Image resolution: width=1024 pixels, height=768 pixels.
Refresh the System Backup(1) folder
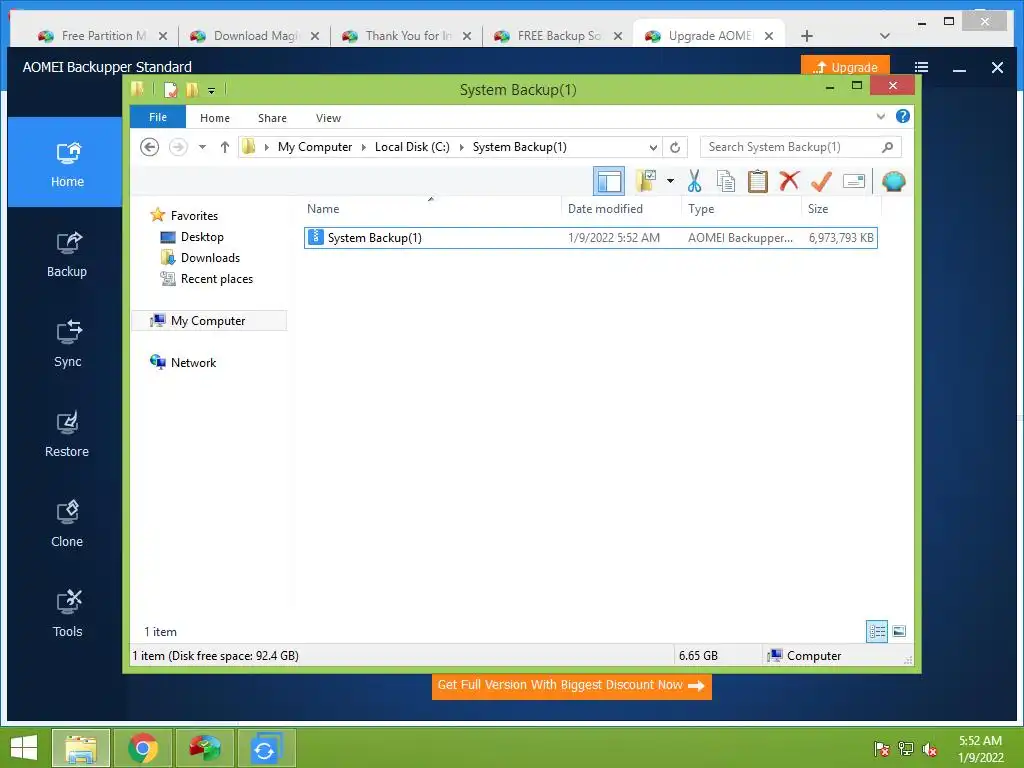[675, 147]
